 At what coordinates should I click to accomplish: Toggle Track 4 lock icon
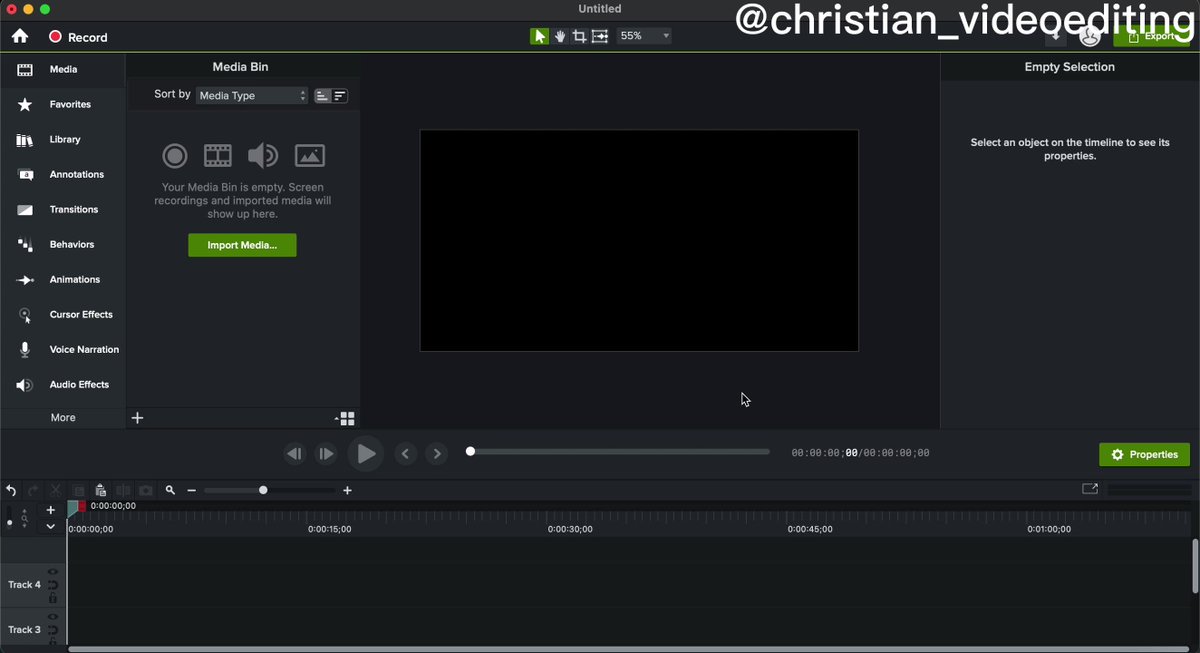[x=52, y=598]
